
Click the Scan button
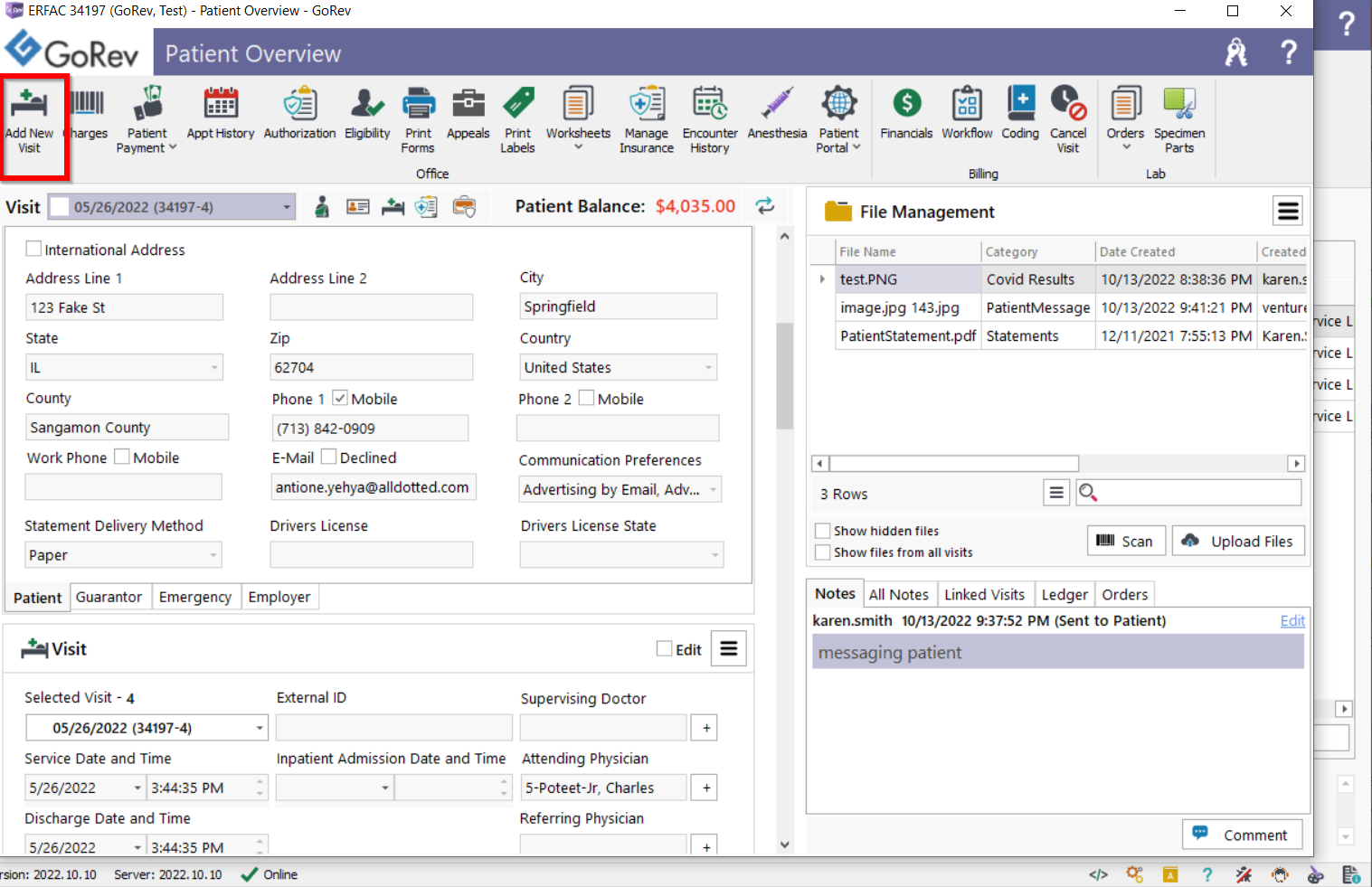point(1126,541)
